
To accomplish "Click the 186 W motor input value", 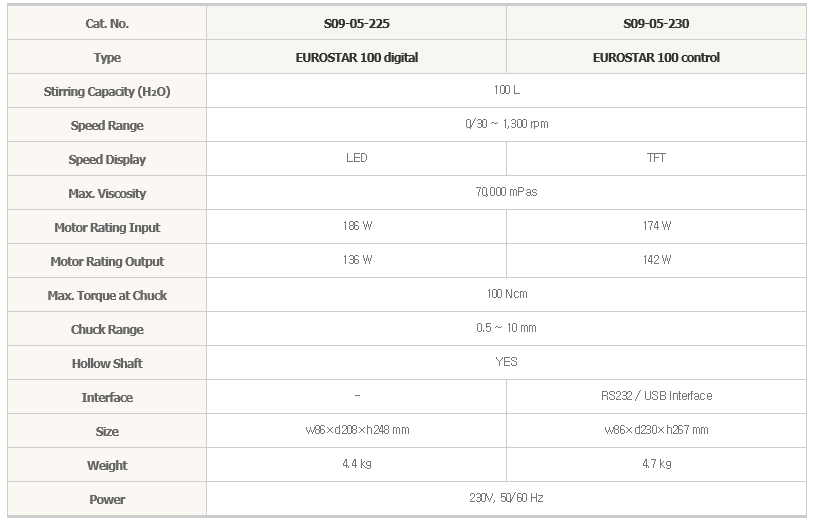I will (357, 226).
